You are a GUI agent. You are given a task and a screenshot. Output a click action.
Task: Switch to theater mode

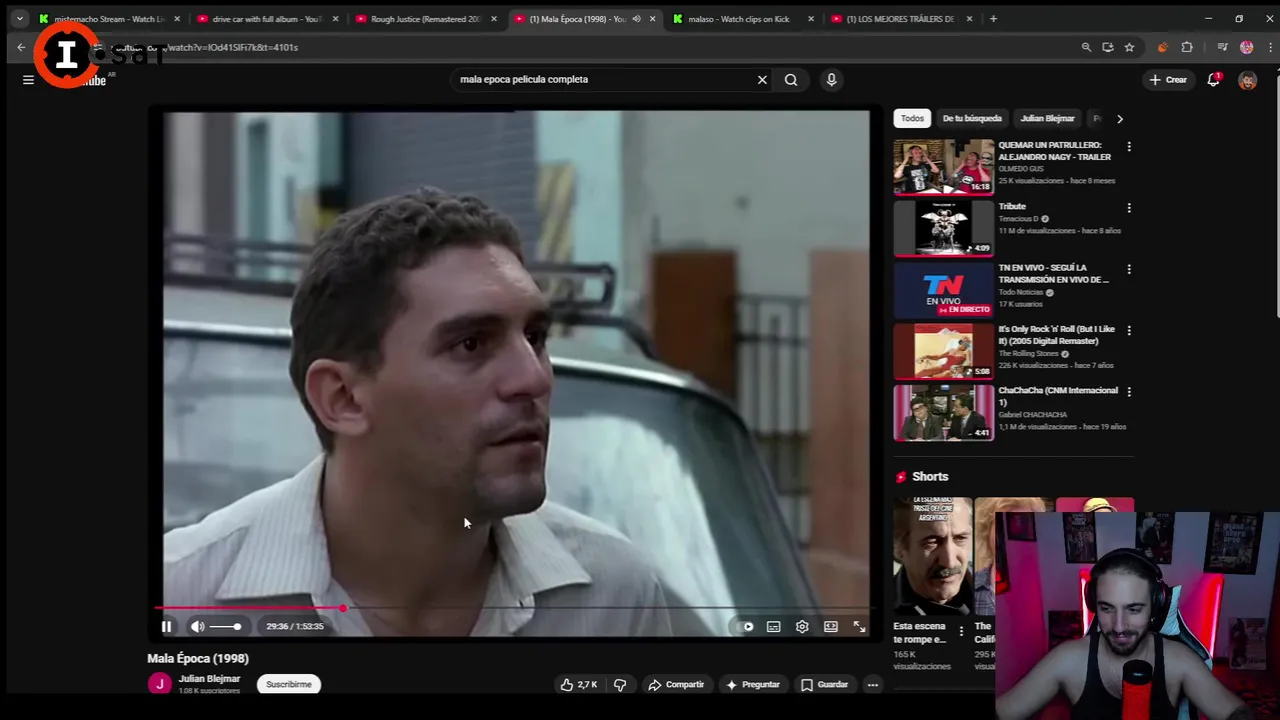[x=830, y=627]
